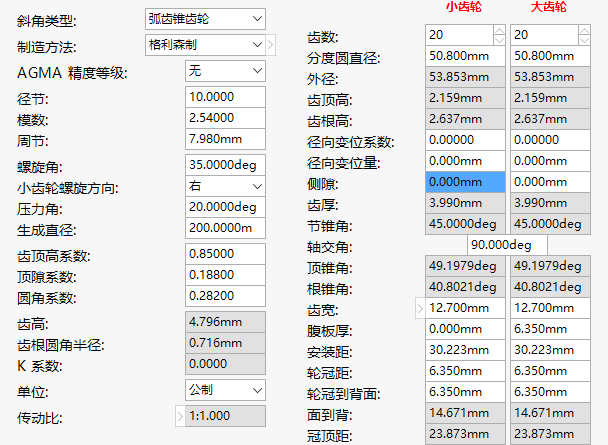The width and height of the screenshot is (608, 445).
Task: Click the K 系数 value 0.0000
Action: (x=225, y=364)
